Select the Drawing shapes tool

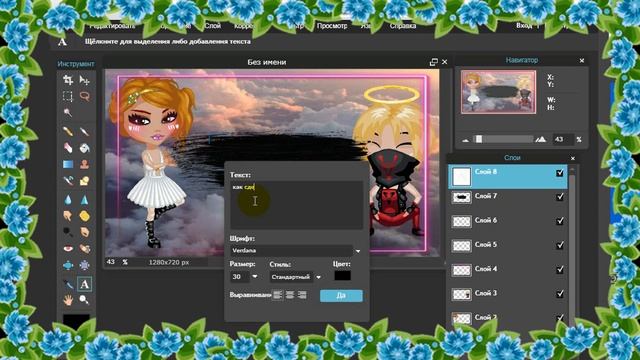coord(84,180)
